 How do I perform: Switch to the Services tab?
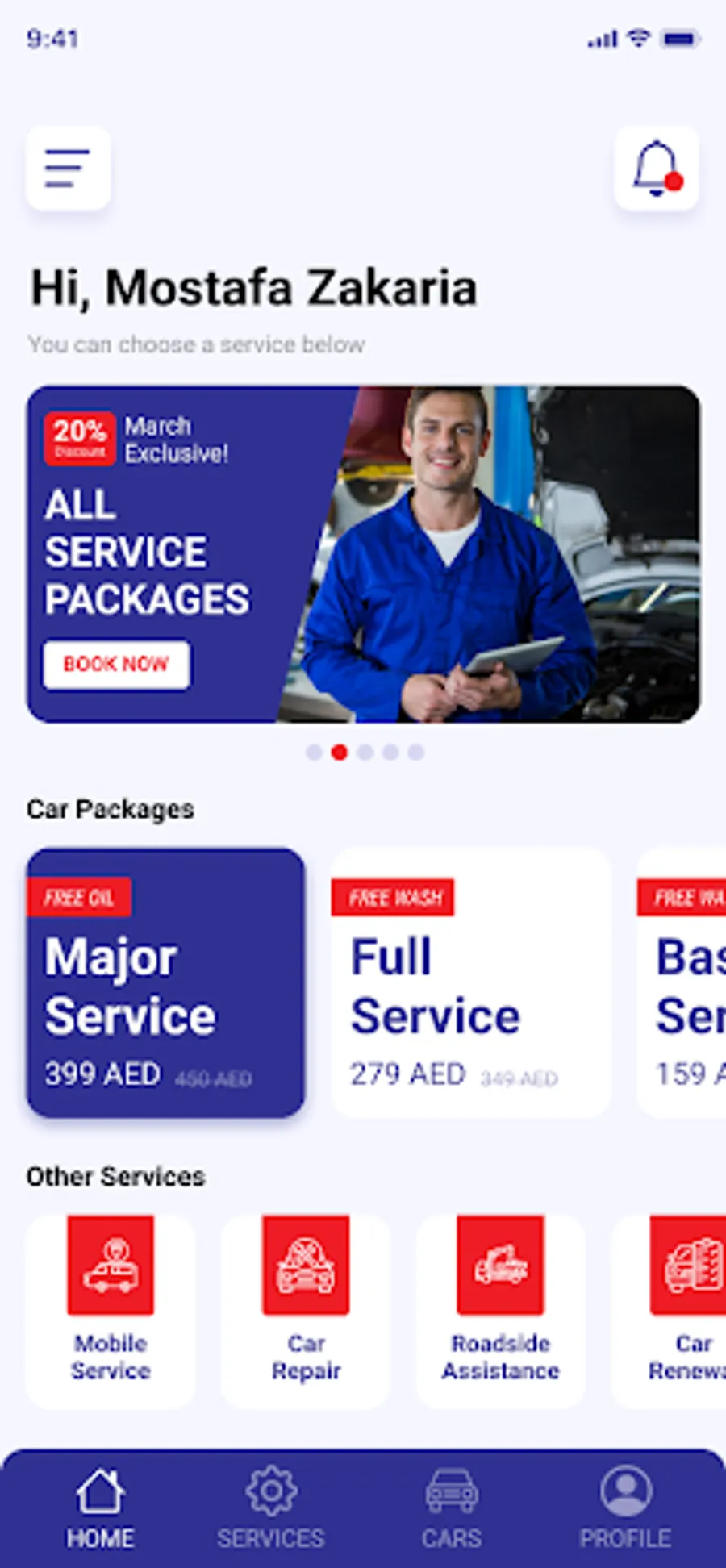click(271, 1508)
